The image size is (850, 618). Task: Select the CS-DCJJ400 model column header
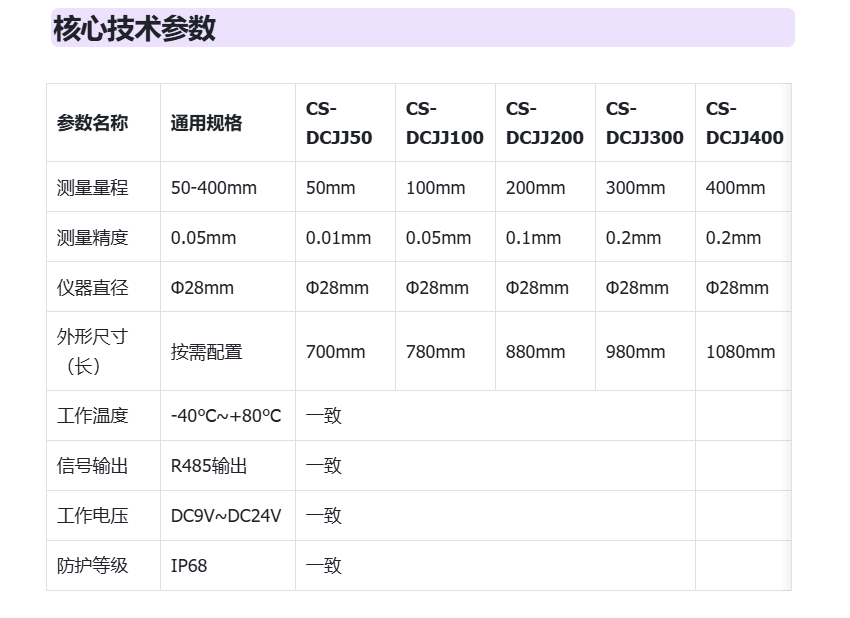tap(743, 123)
